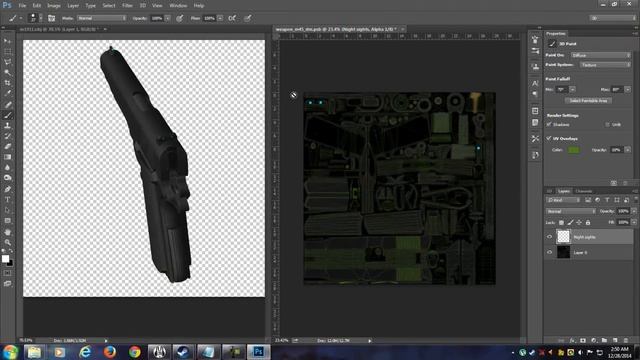Add layer mask icon in Layers panel

pyautogui.click(x=583, y=340)
